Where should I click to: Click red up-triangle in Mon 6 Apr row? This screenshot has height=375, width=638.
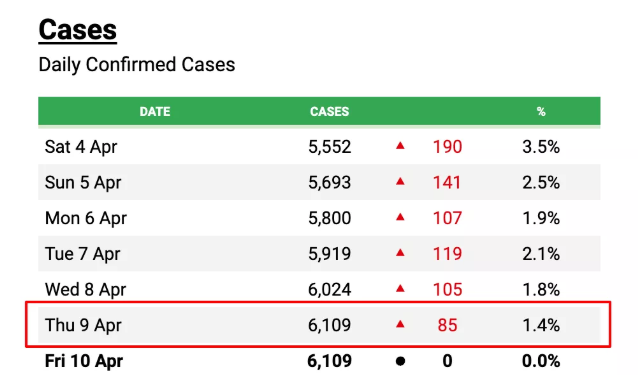[400, 217]
